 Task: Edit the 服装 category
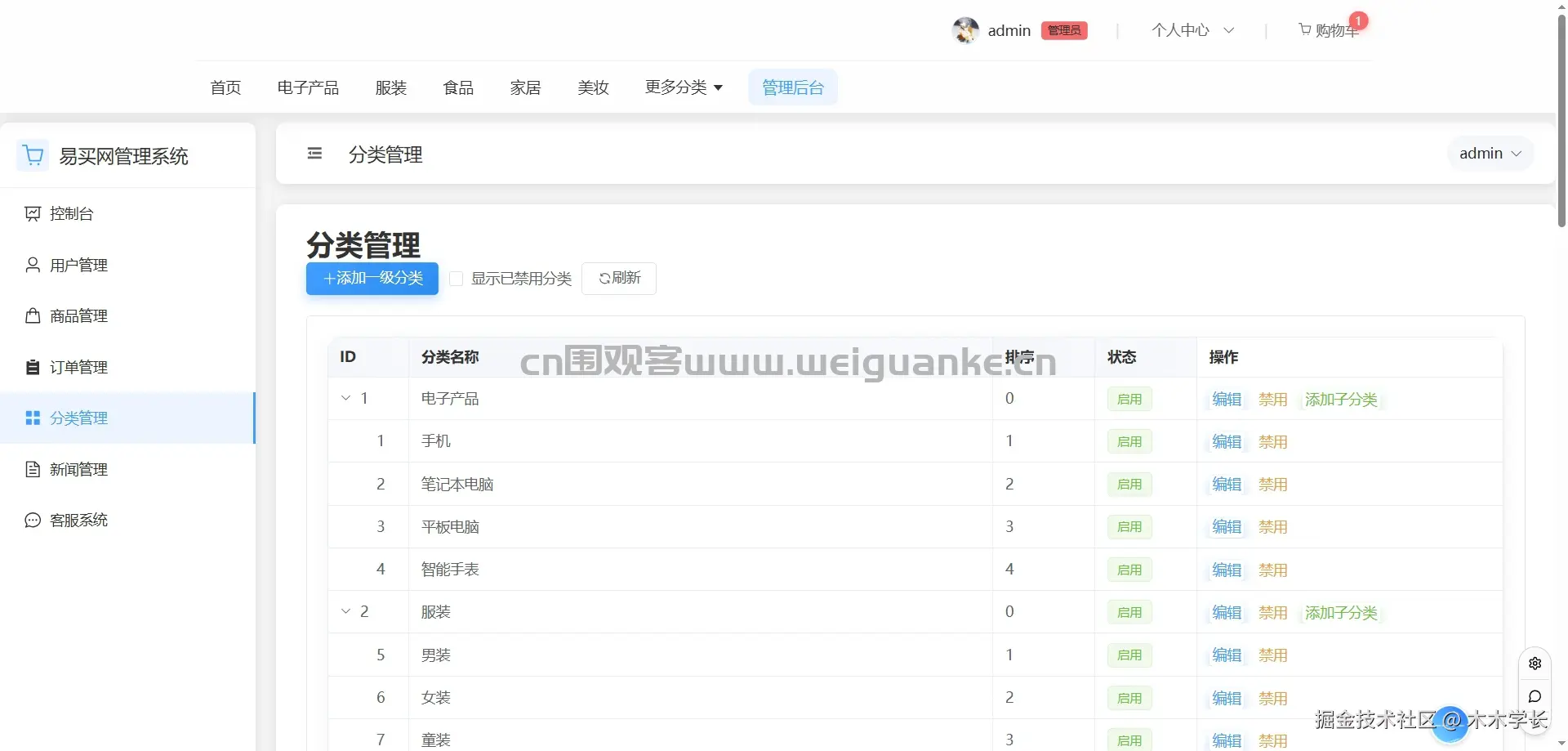[1227, 612]
